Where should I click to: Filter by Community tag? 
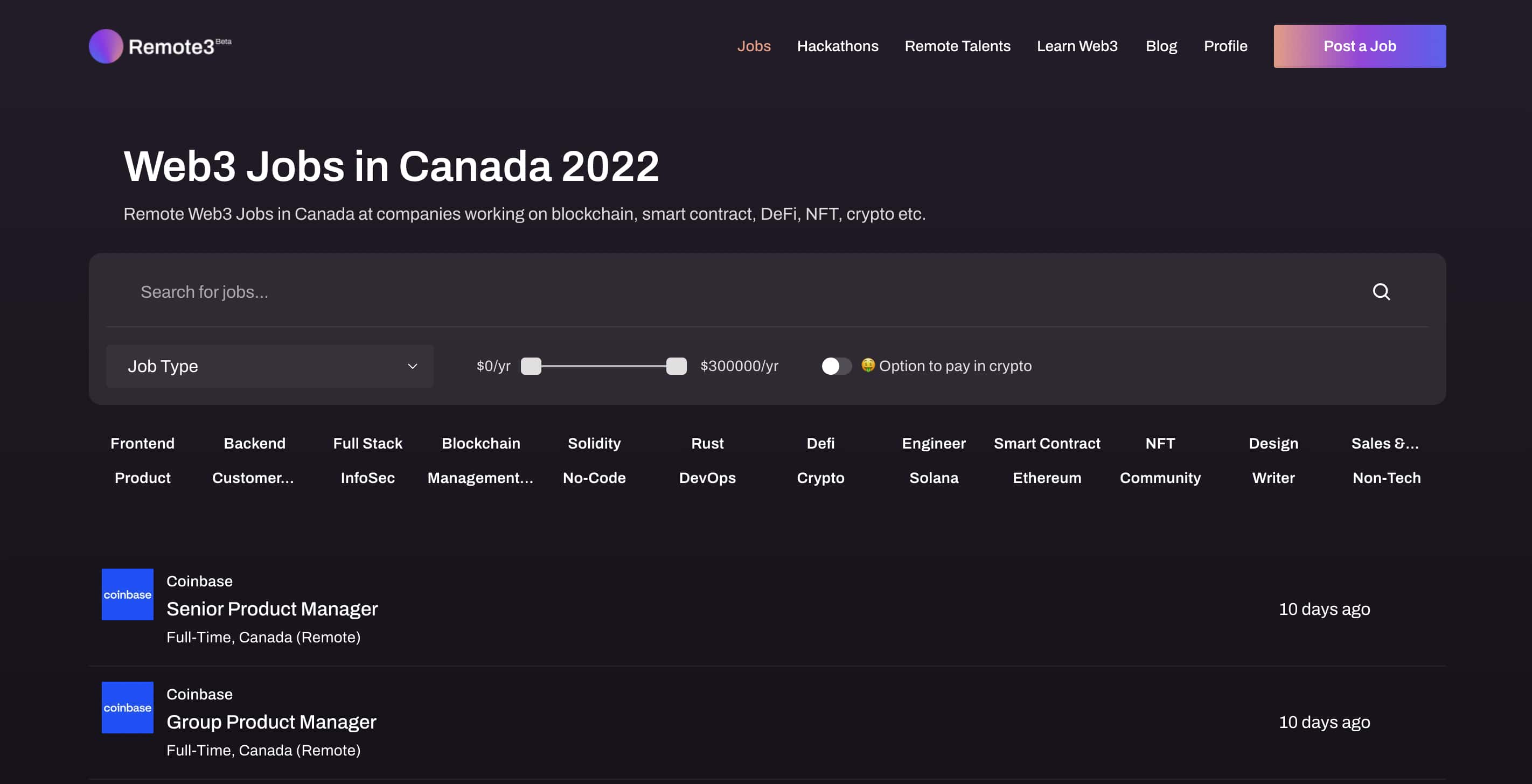click(1160, 478)
